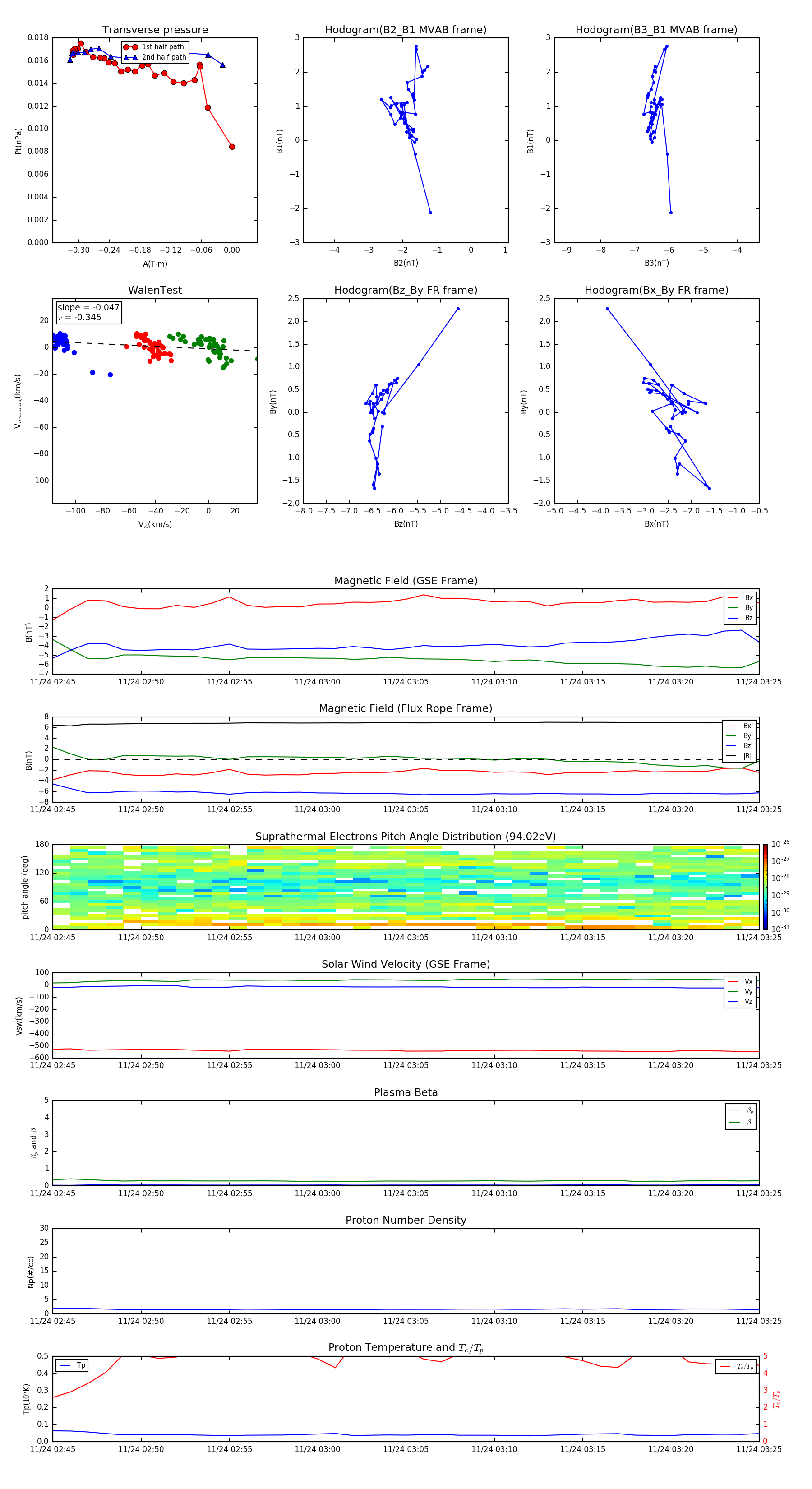The image size is (812, 1489).
Task: Click the colorbar's 10^-26 tick label
Action: [780, 844]
